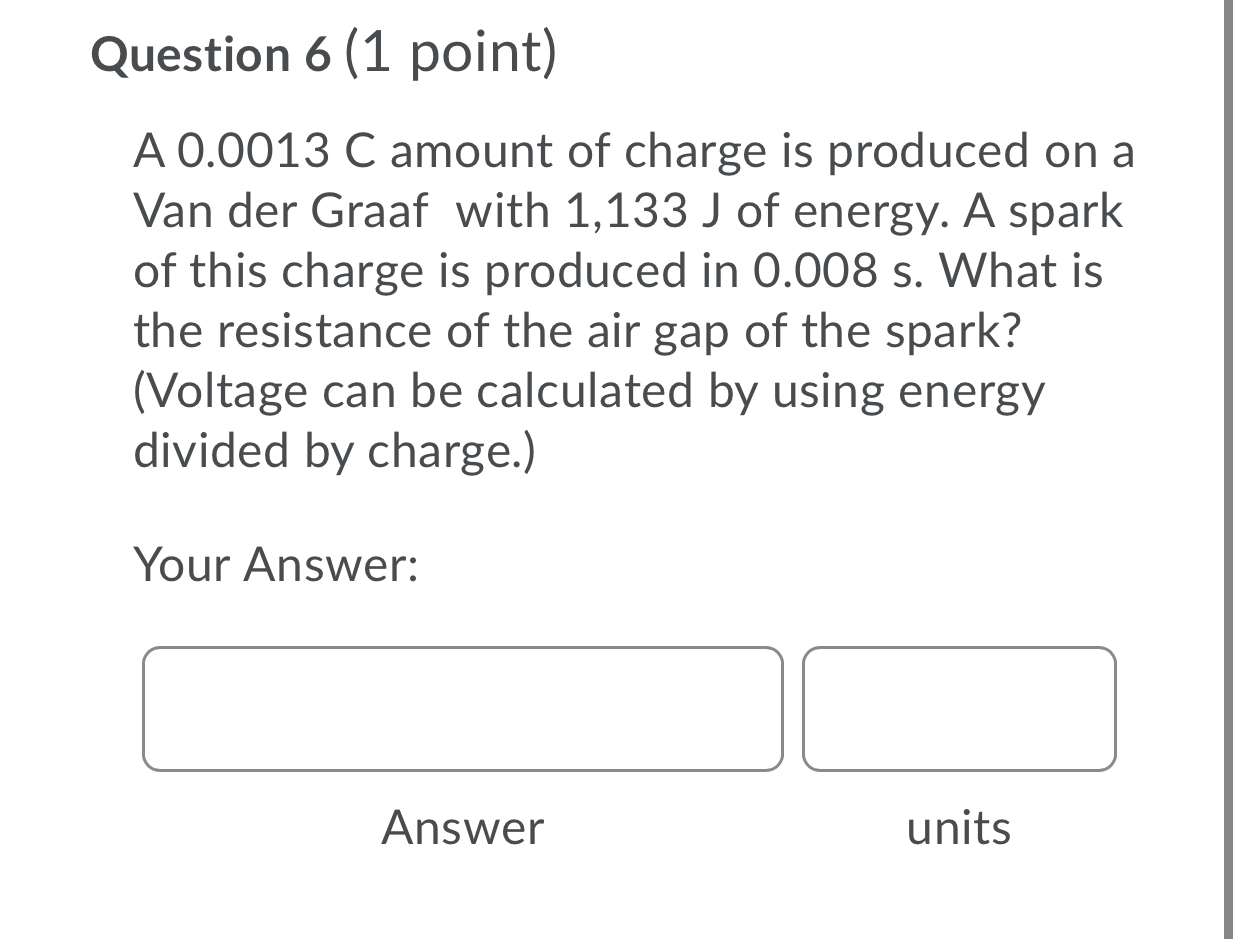1242x939 pixels.
Task: Place cursor inside the larger answer box
Action: click(x=463, y=708)
